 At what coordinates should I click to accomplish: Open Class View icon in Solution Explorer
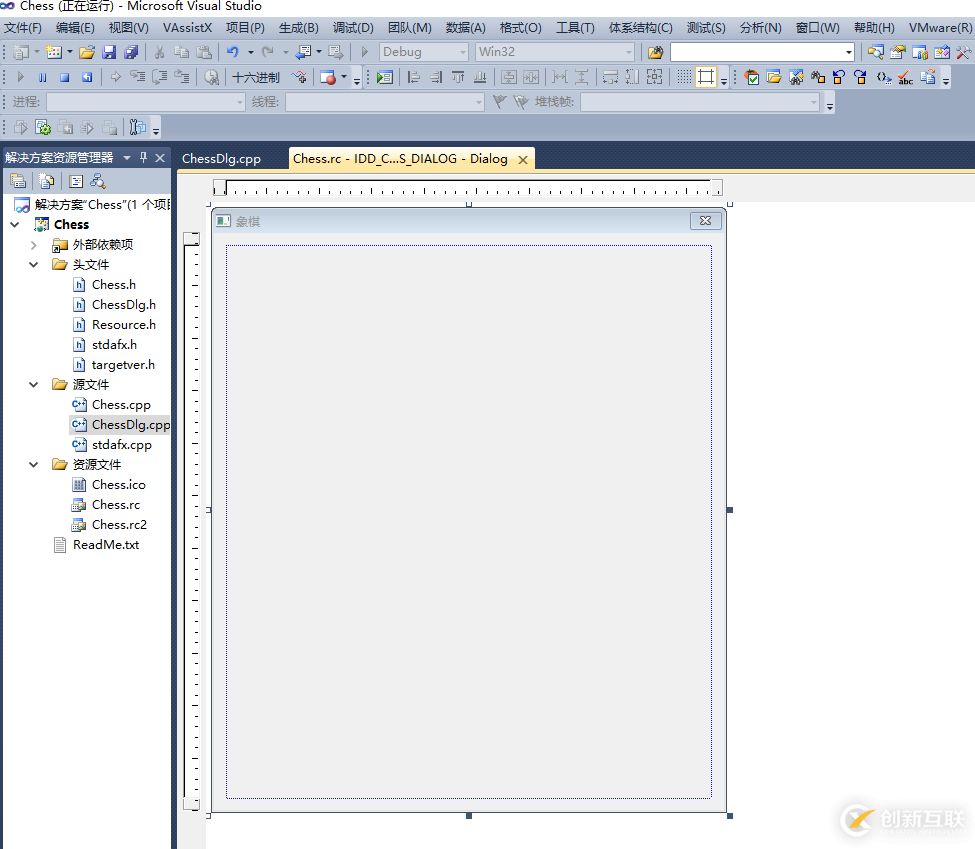[97, 181]
